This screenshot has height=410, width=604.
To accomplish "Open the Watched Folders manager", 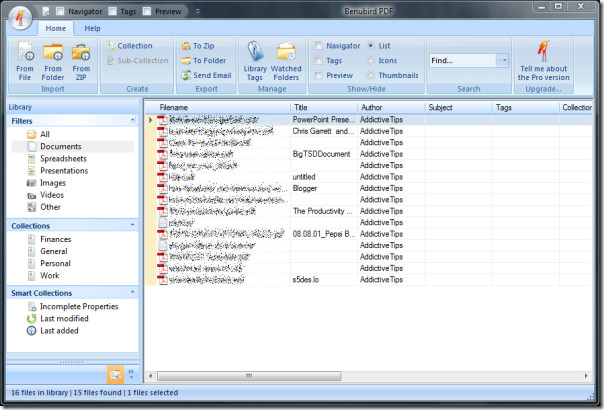I will pos(286,61).
